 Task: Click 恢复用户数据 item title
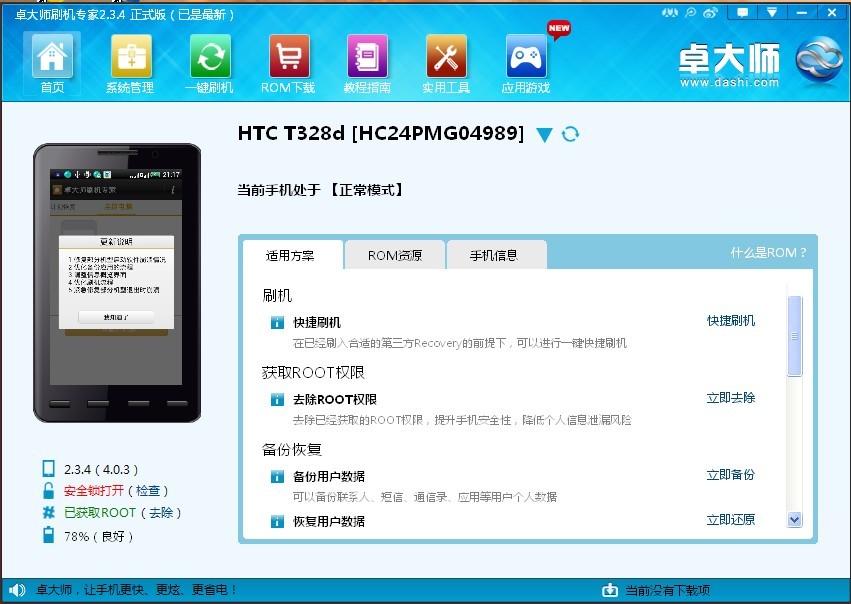pos(329,522)
